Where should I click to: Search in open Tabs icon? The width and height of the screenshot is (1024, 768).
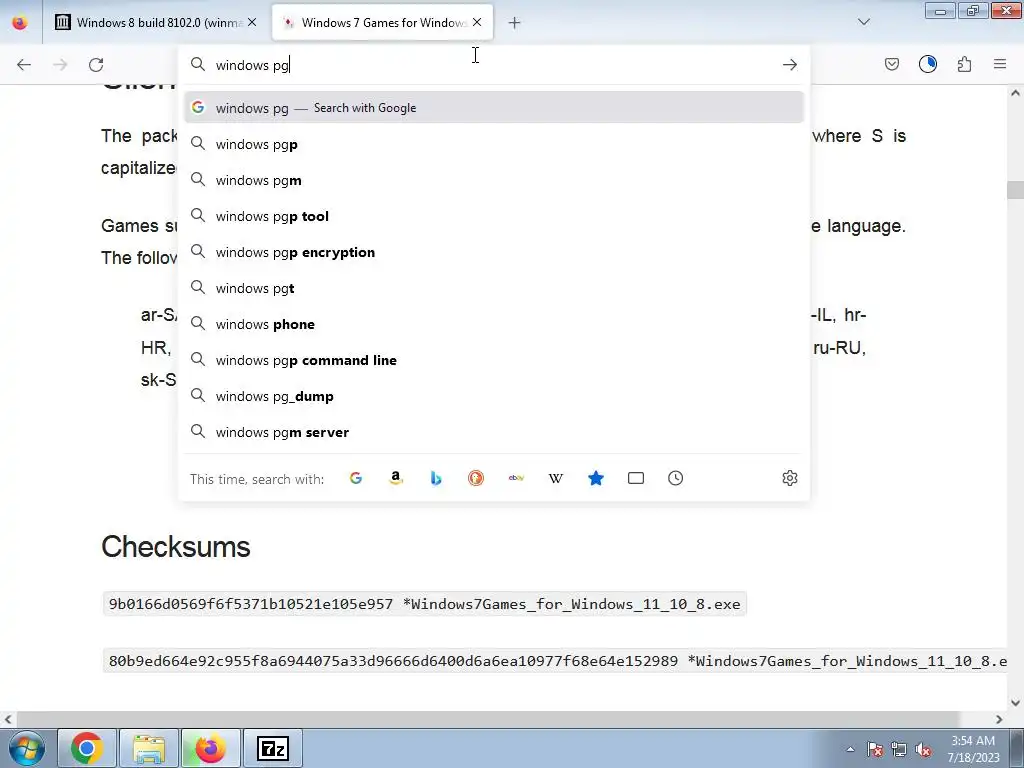[635, 478]
